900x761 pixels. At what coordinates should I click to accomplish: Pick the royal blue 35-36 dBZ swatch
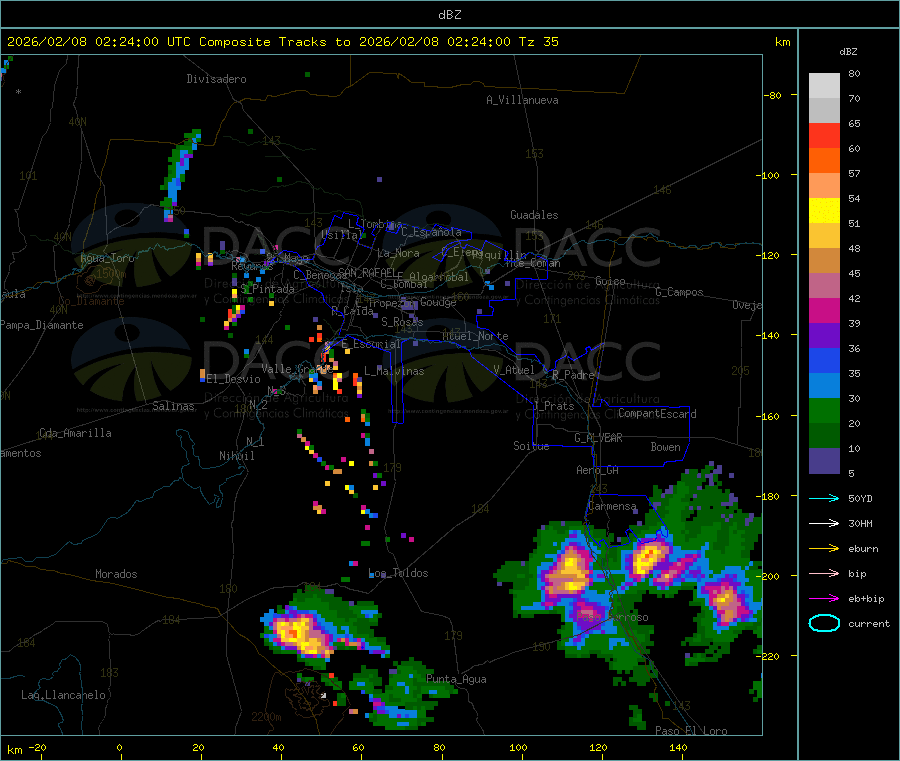click(x=824, y=361)
